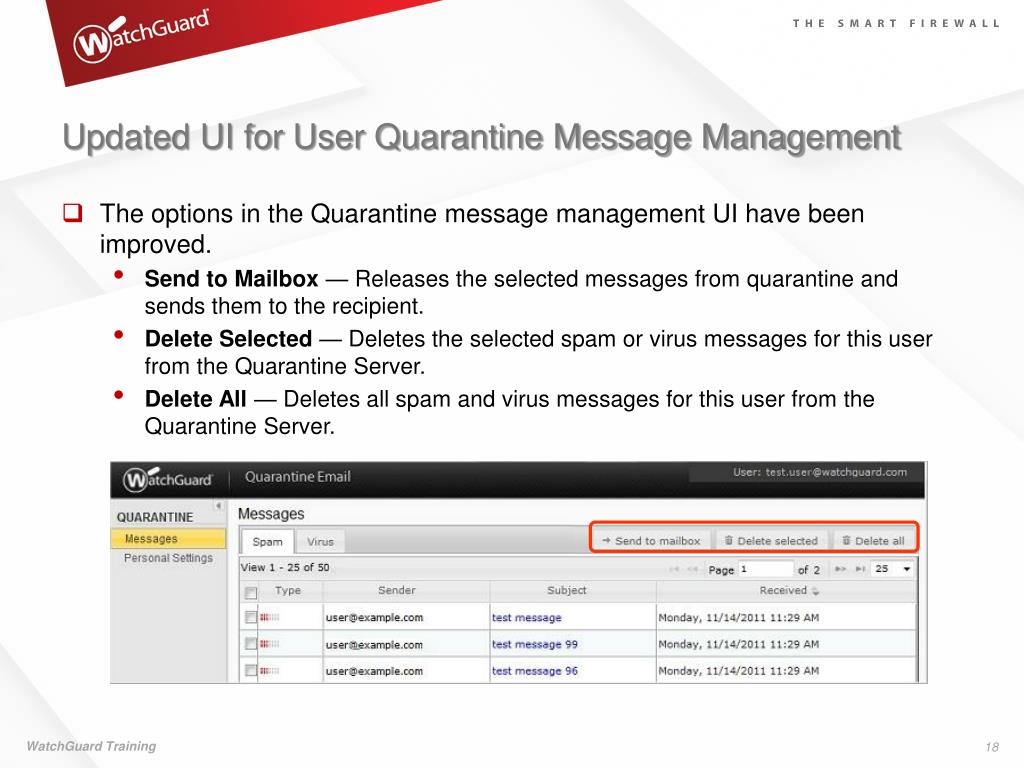Click 'User: test.user@watchguard.com' text
The width and height of the screenshot is (1024, 768).
(820, 472)
